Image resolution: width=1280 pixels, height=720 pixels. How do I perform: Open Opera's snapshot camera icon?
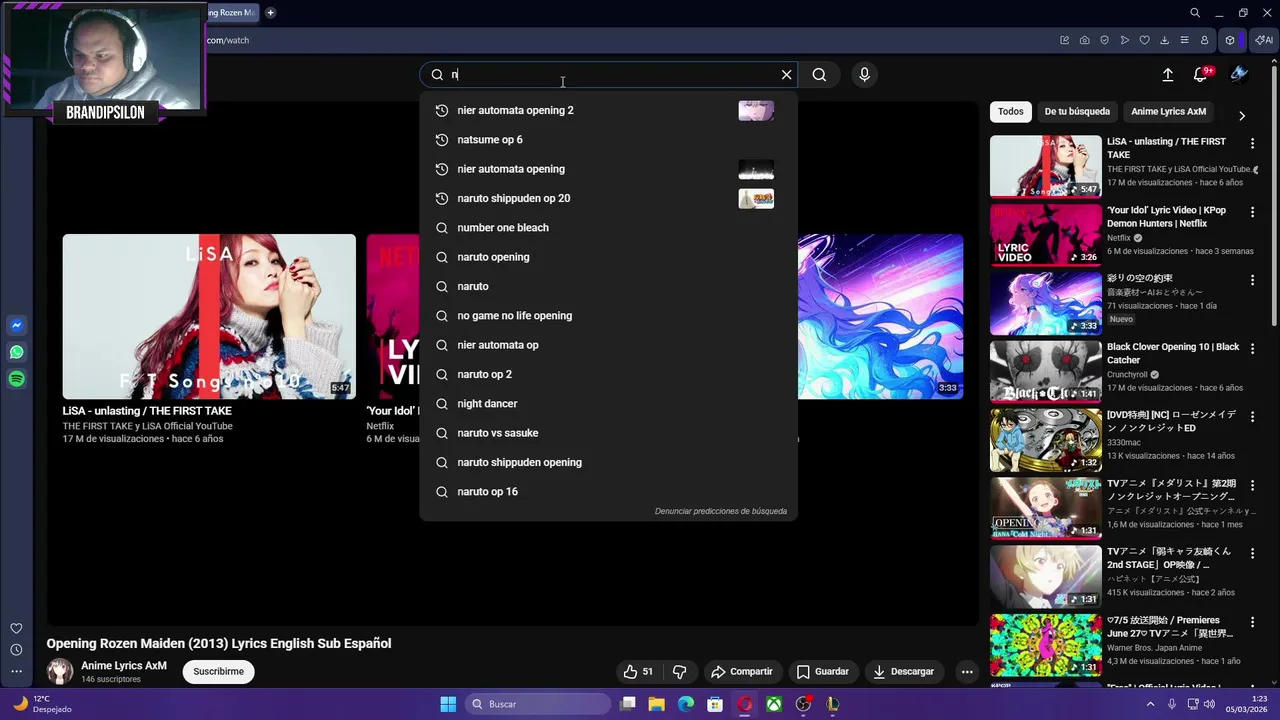pyautogui.click(x=1084, y=40)
